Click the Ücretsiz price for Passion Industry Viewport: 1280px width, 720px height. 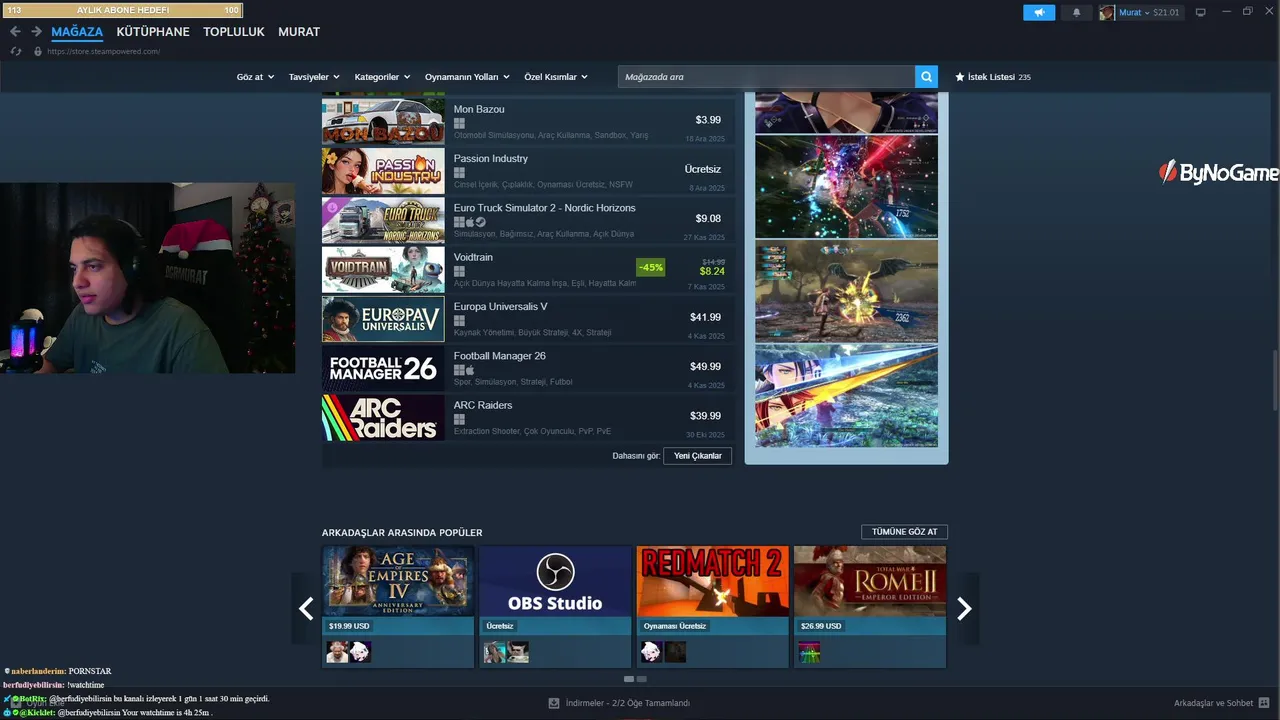click(x=702, y=169)
